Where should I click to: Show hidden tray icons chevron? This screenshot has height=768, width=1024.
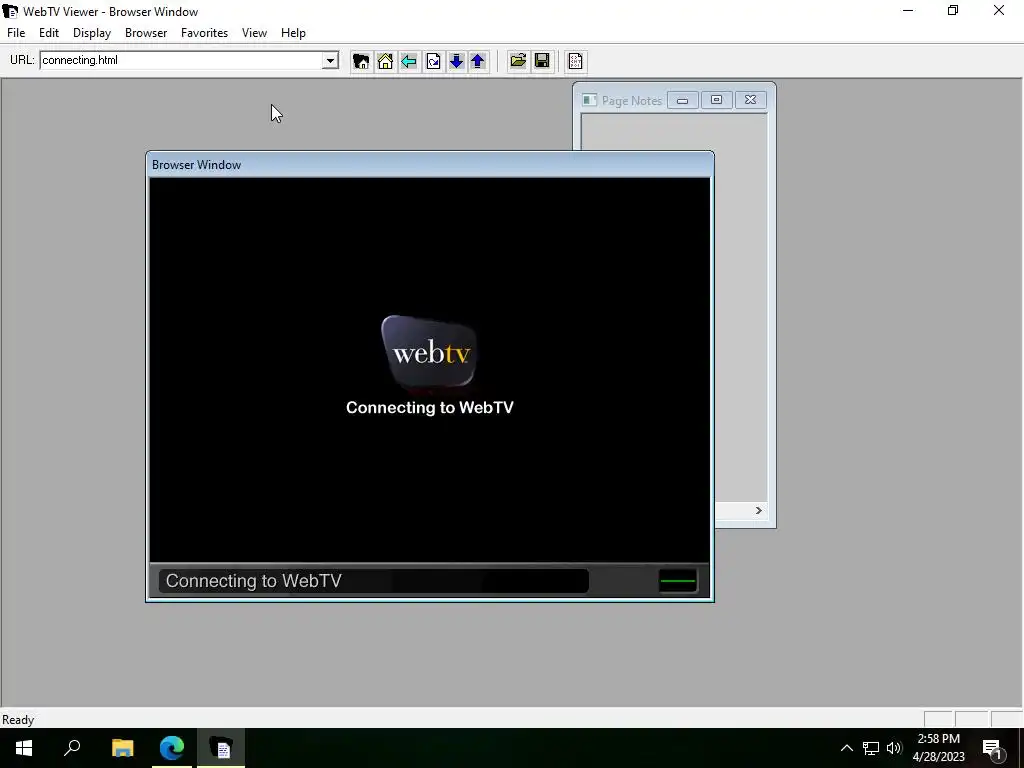[846, 748]
